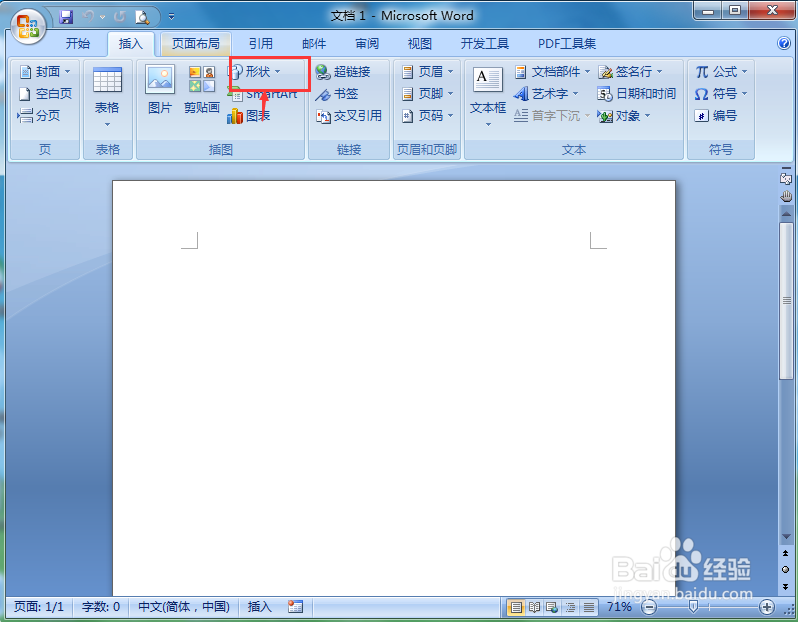The image size is (798, 622).
Task: Click the zoom in plus button
Action: click(x=766, y=607)
